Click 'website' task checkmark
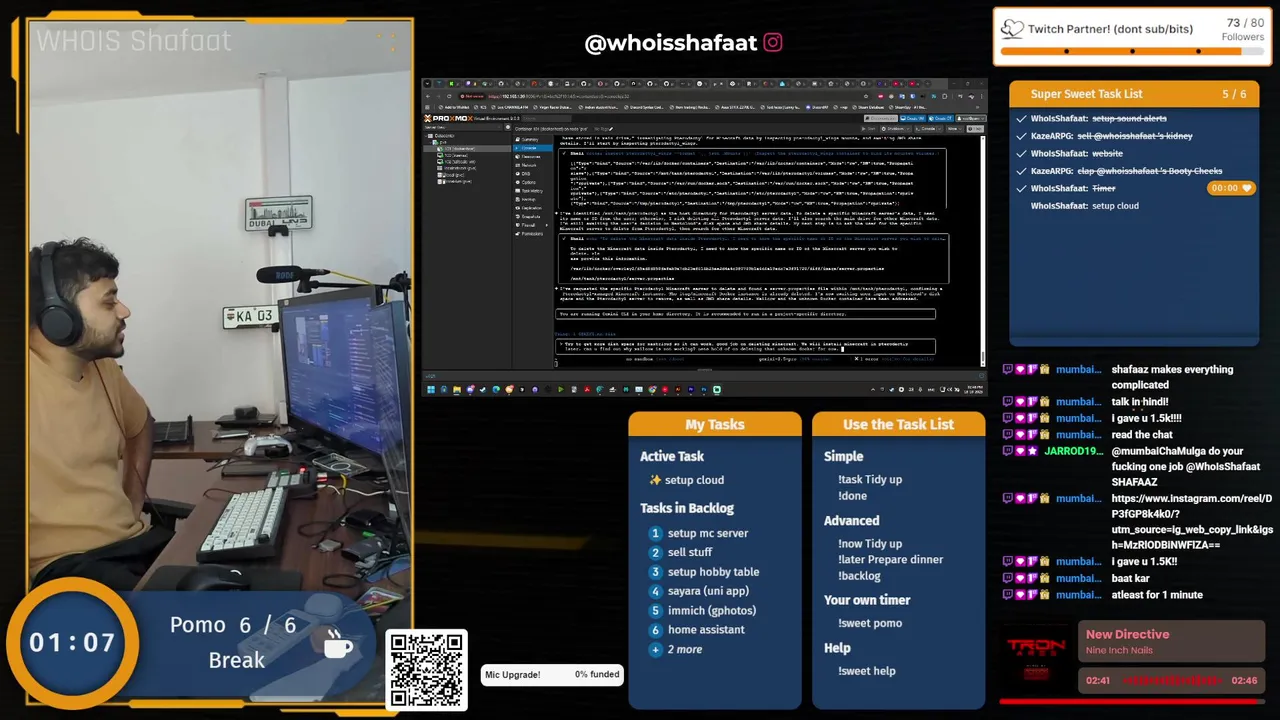The width and height of the screenshot is (1280, 720). (1021, 154)
